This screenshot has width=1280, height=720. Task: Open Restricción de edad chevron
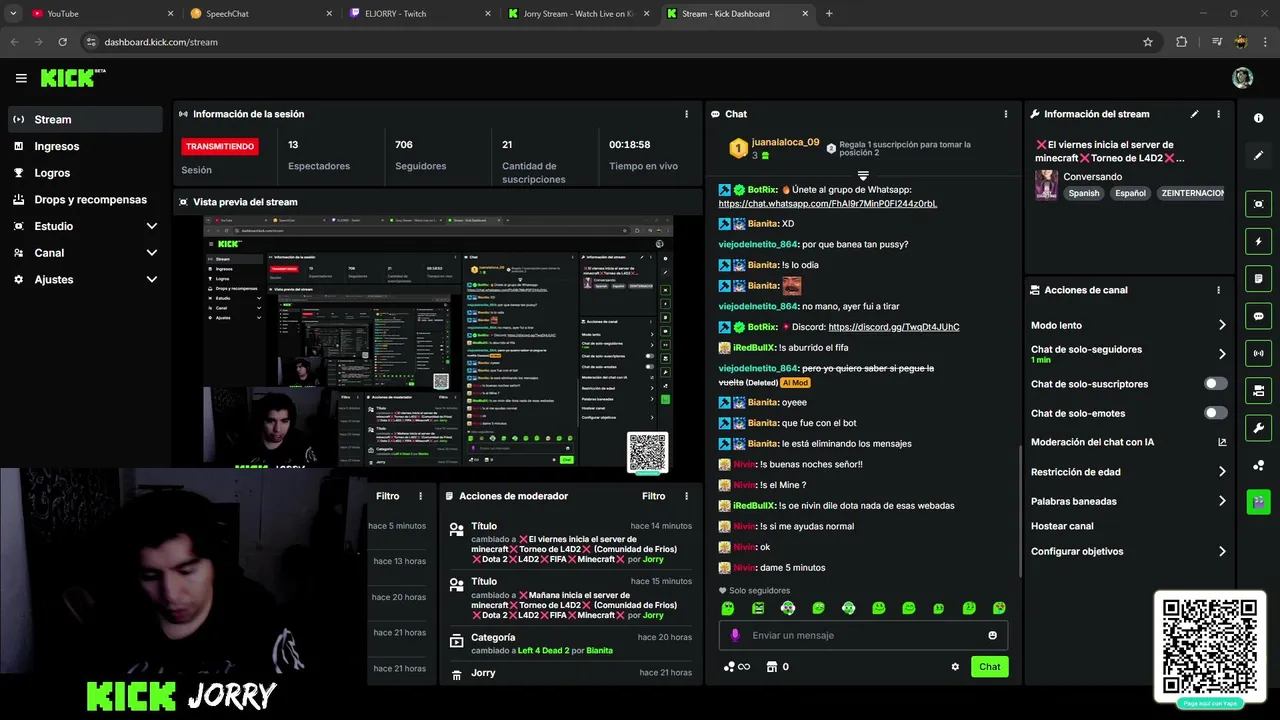click(x=1222, y=472)
